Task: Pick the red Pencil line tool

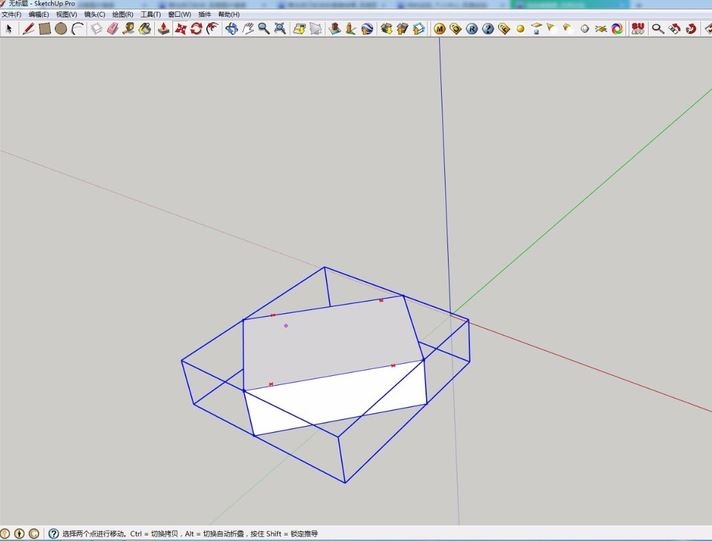Action: click(29, 29)
